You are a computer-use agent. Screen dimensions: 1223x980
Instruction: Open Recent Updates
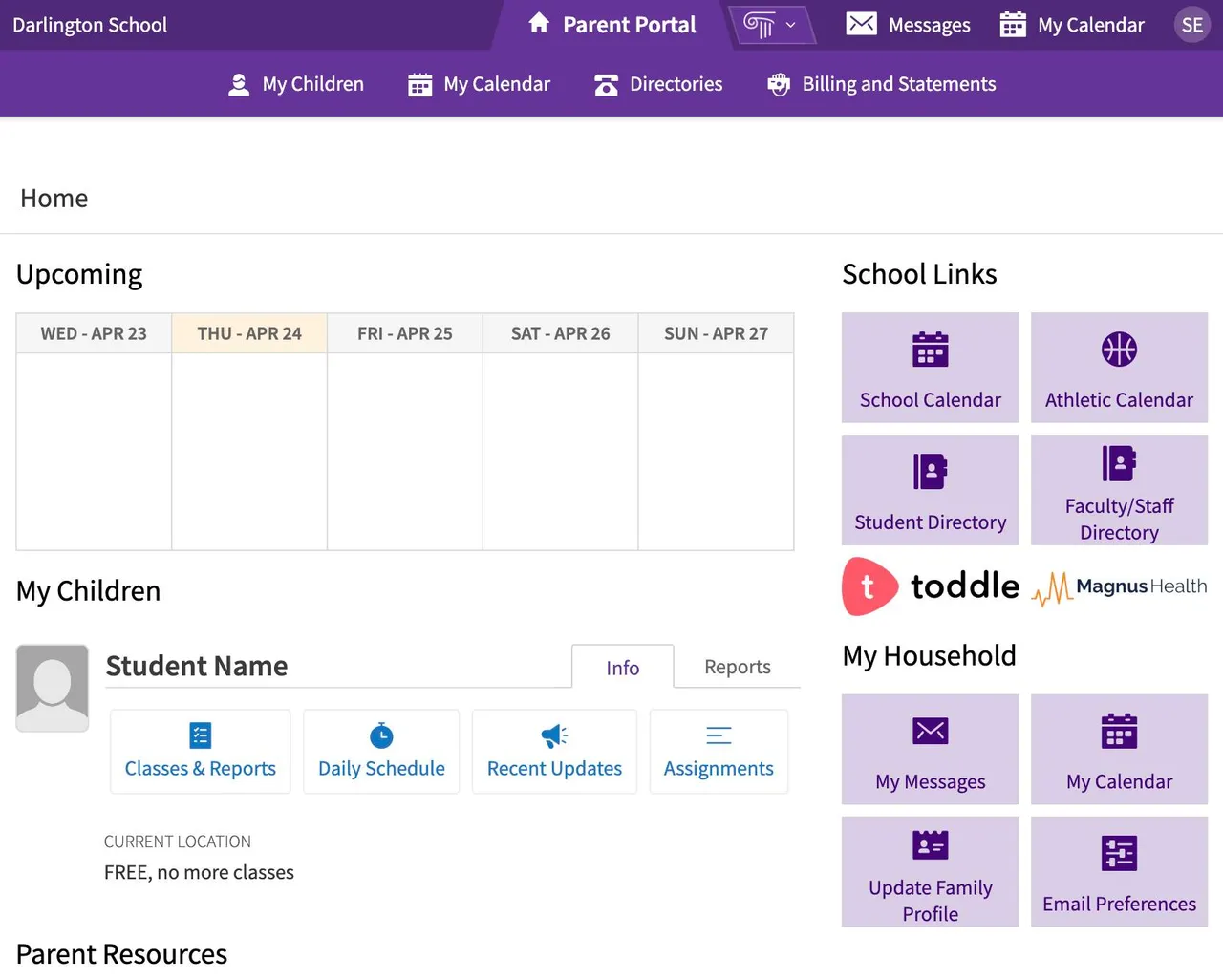click(554, 752)
